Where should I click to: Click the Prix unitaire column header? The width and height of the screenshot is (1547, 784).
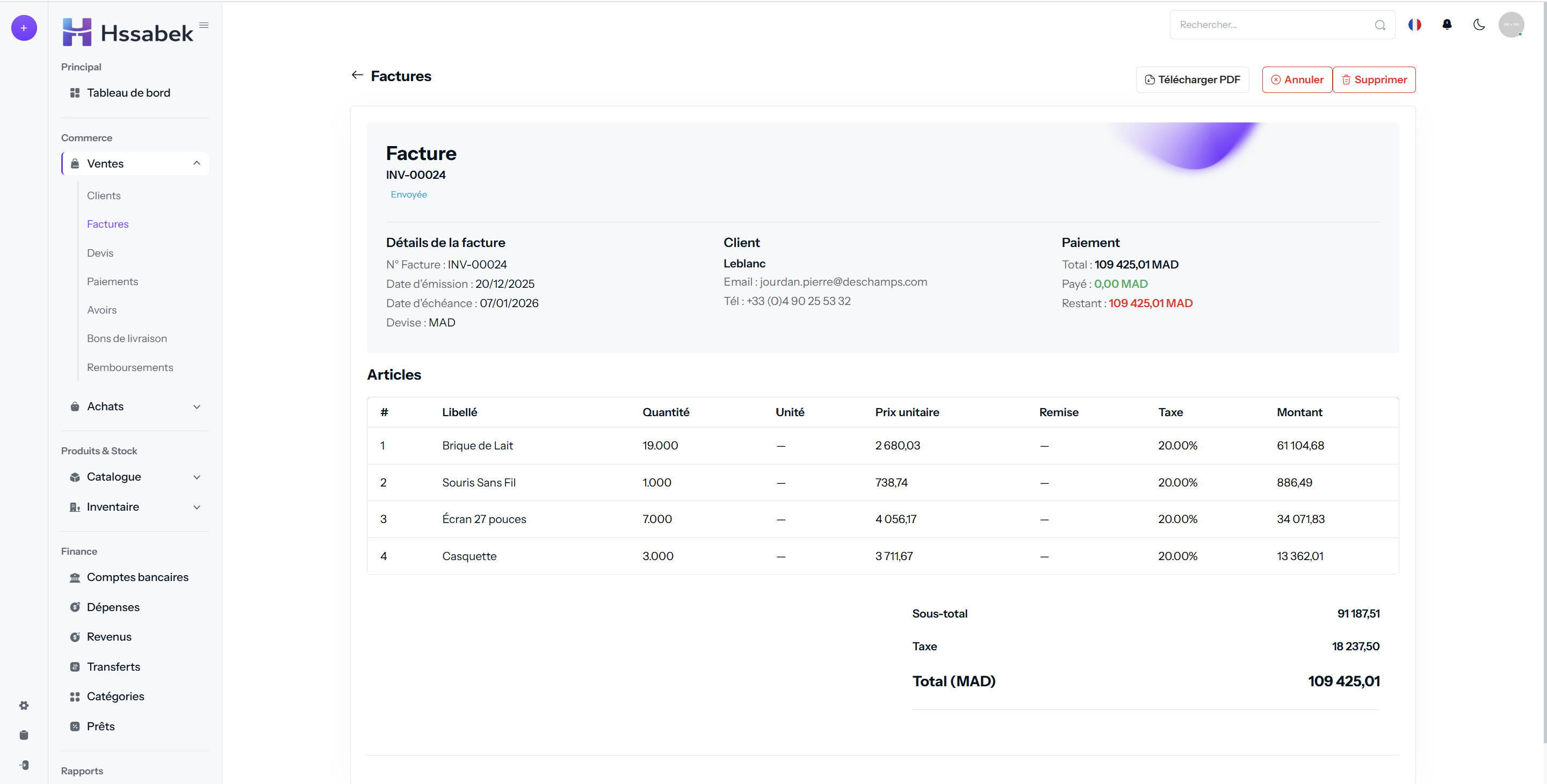click(x=907, y=412)
